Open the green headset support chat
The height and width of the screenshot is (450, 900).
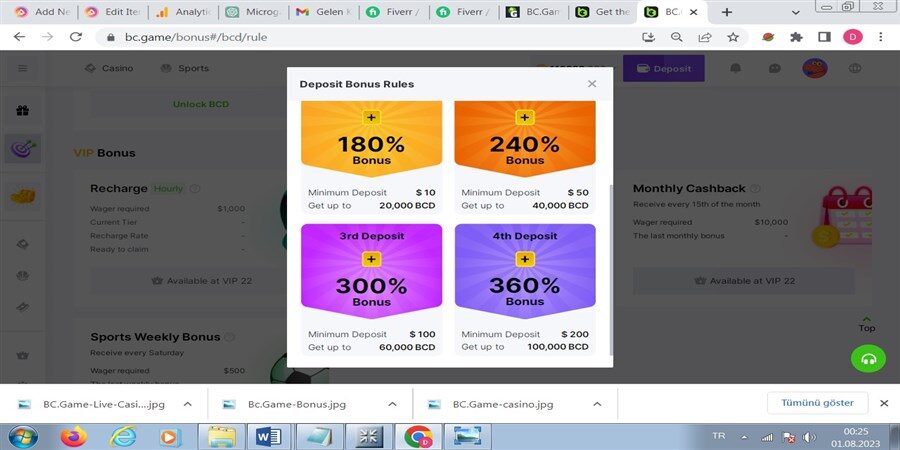point(868,359)
